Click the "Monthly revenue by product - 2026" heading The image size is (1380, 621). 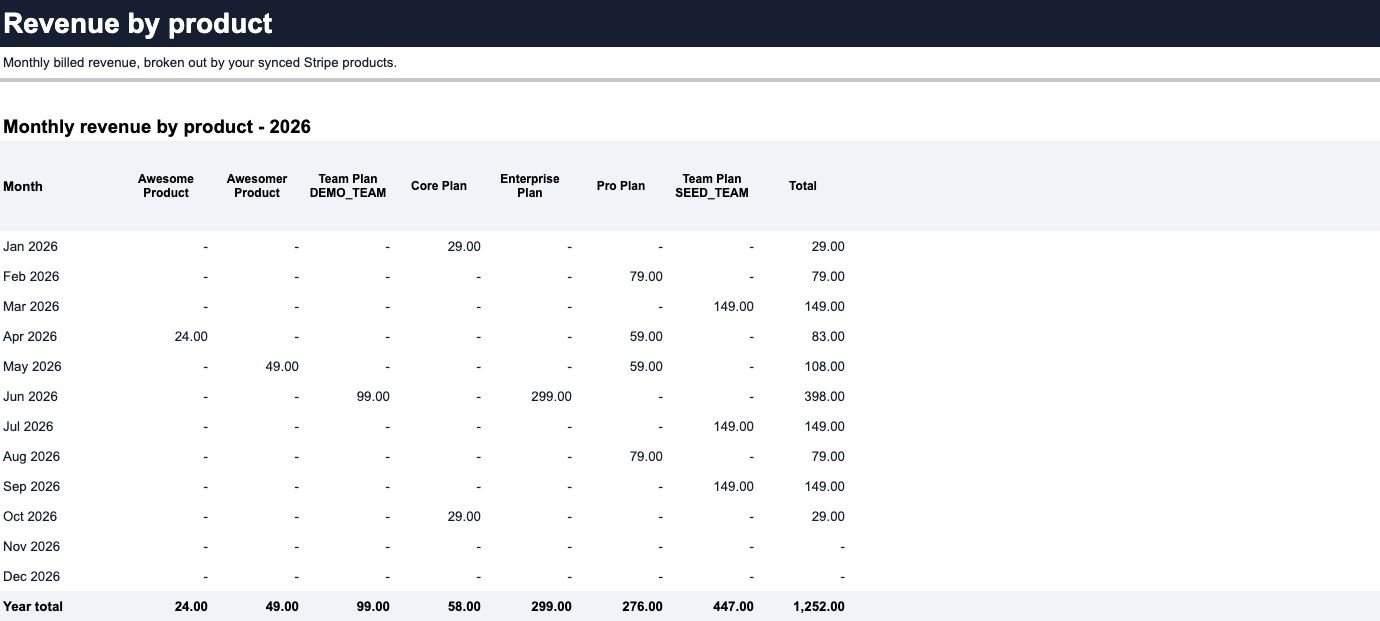157,127
